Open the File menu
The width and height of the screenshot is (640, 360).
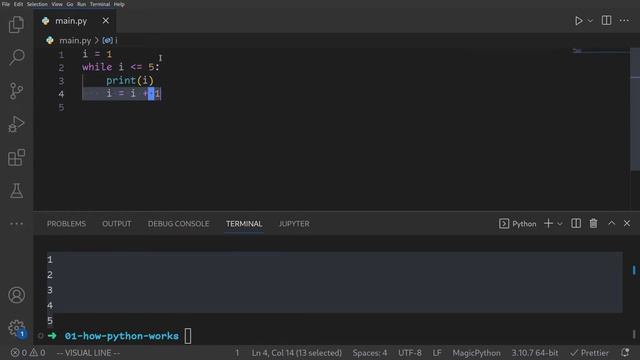point(6,4)
